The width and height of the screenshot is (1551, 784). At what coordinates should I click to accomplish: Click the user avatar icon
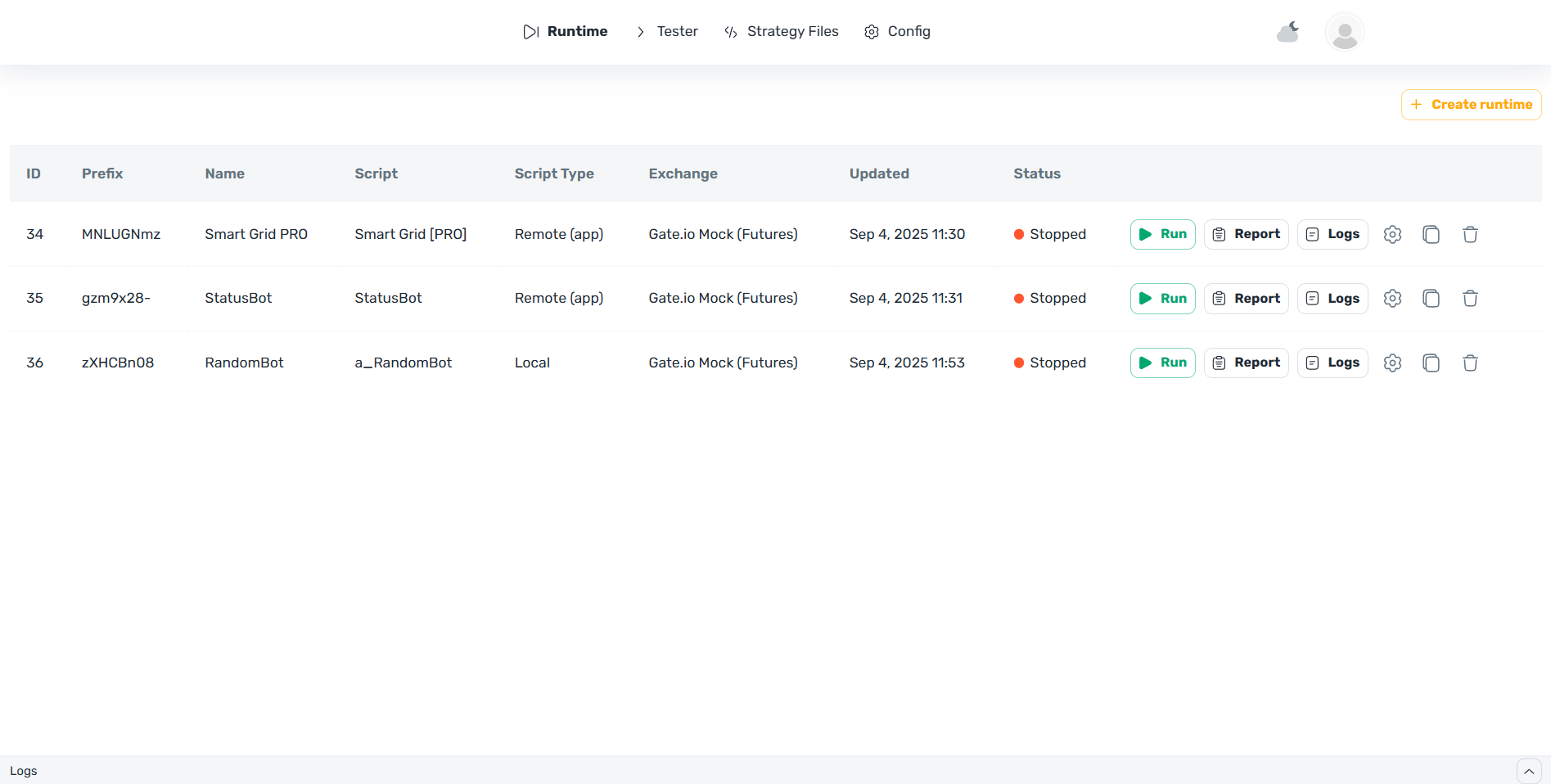[x=1344, y=33]
